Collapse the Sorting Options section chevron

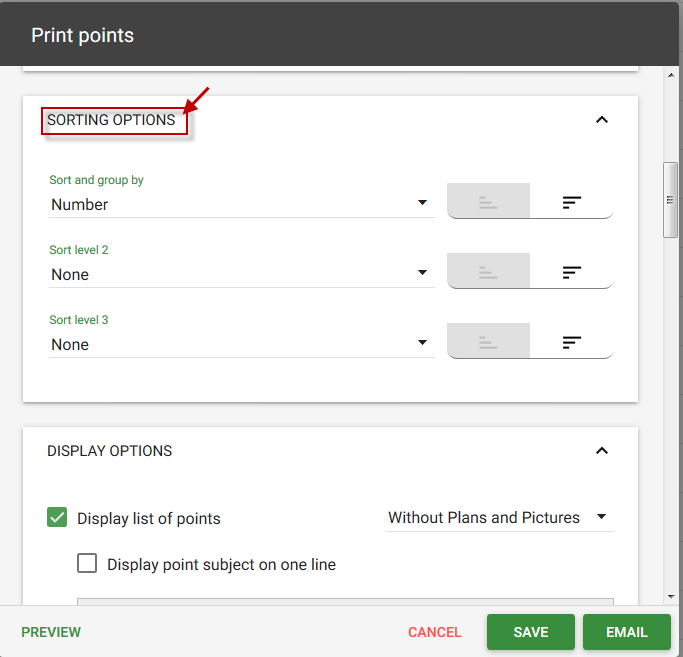coord(602,120)
